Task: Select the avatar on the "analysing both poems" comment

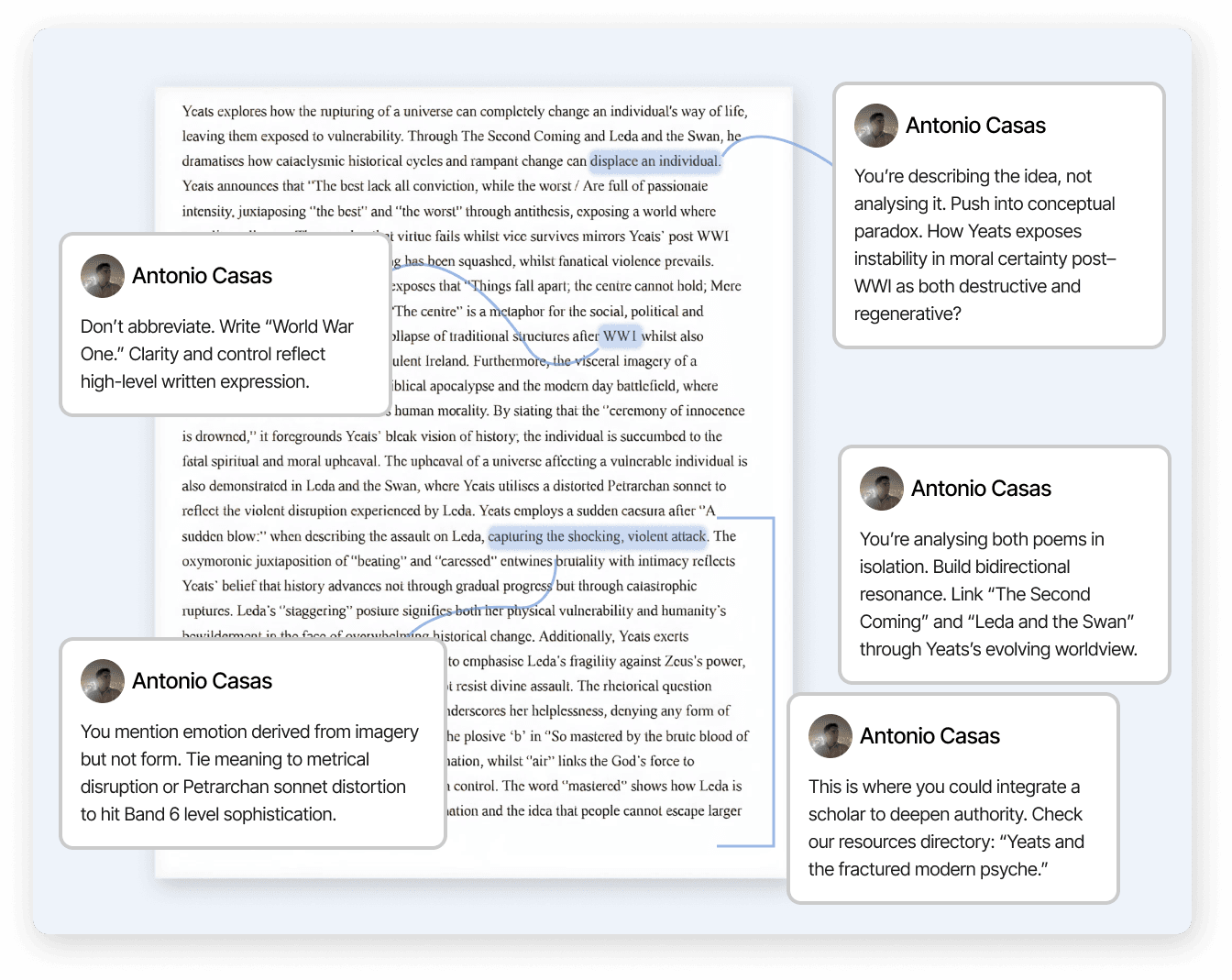Action: (x=882, y=489)
